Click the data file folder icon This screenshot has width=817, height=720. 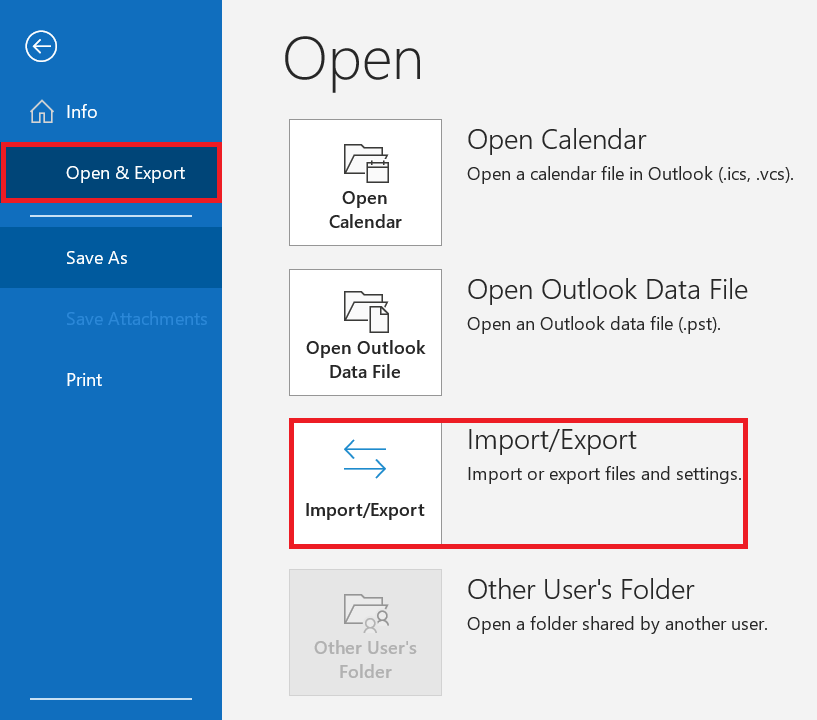click(366, 312)
